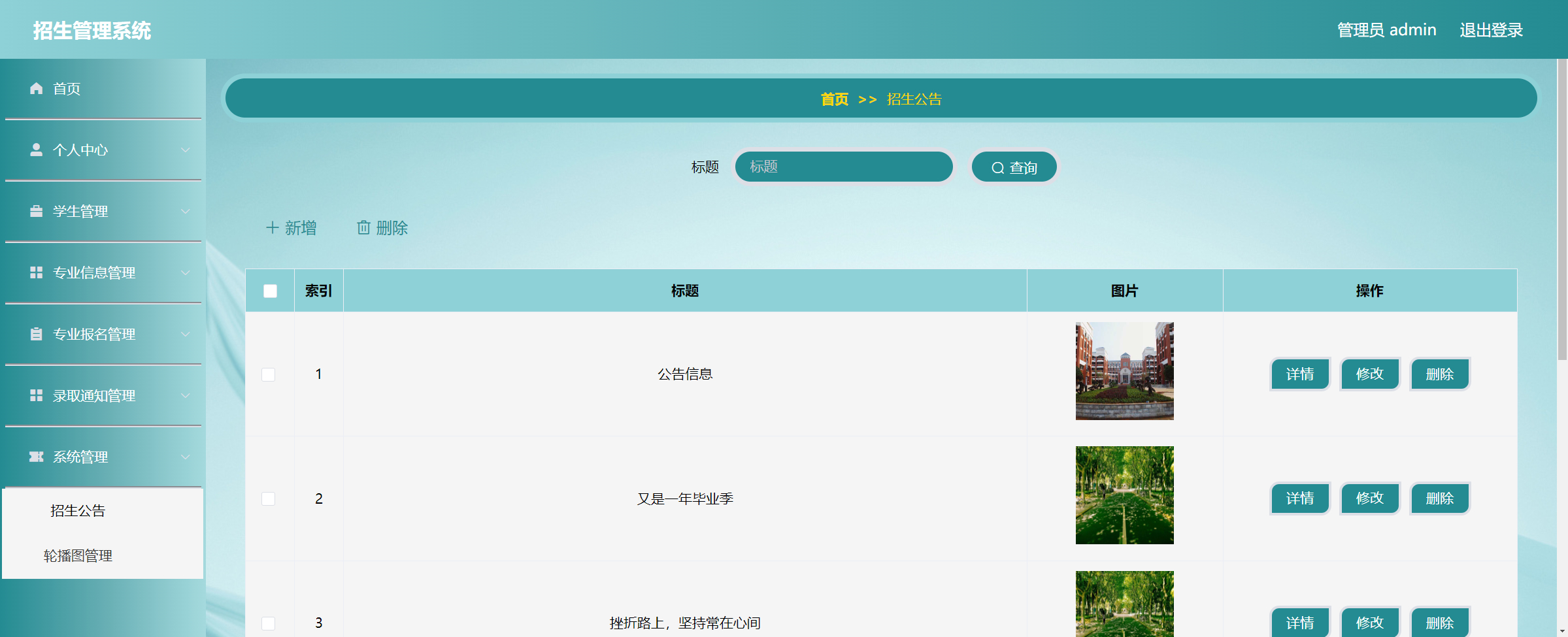The width and height of the screenshot is (1568, 637).
Task: Expand the 录取通知管理 chevron
Action: pyautogui.click(x=185, y=395)
